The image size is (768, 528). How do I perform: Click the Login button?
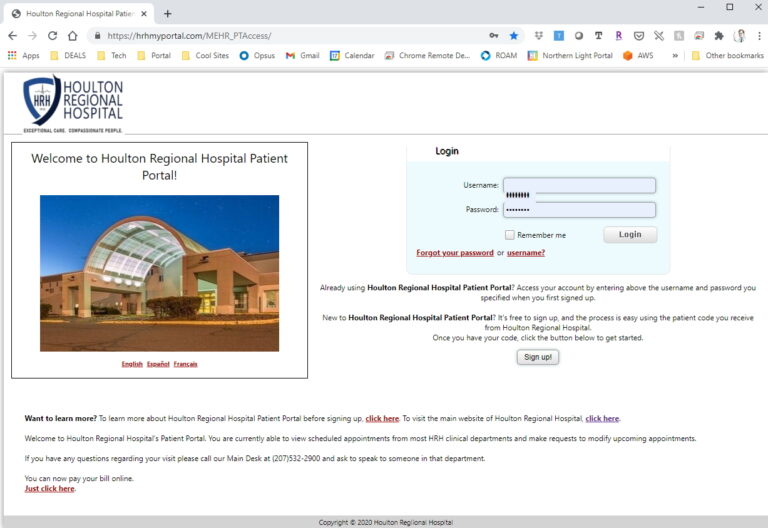630,235
